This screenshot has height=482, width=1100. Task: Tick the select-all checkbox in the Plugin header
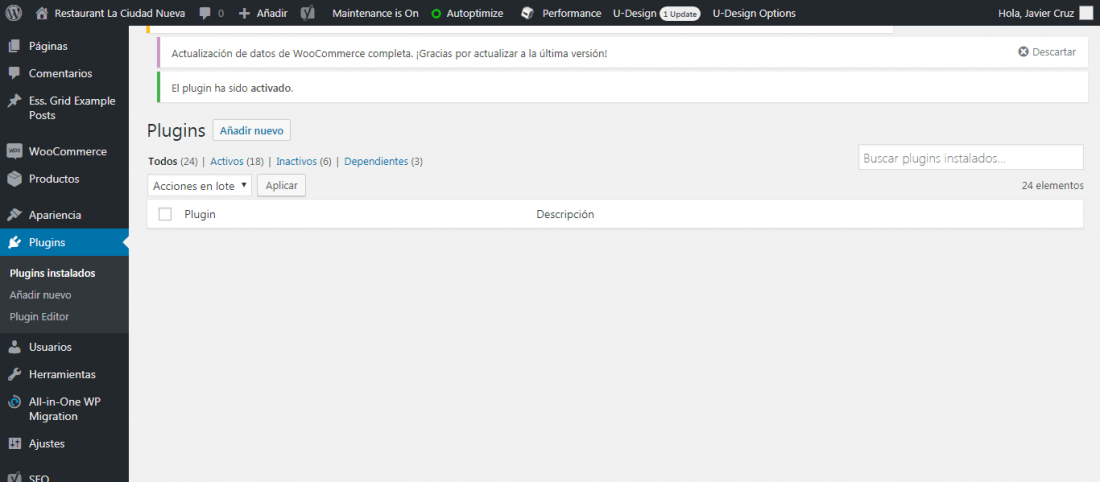(165, 214)
